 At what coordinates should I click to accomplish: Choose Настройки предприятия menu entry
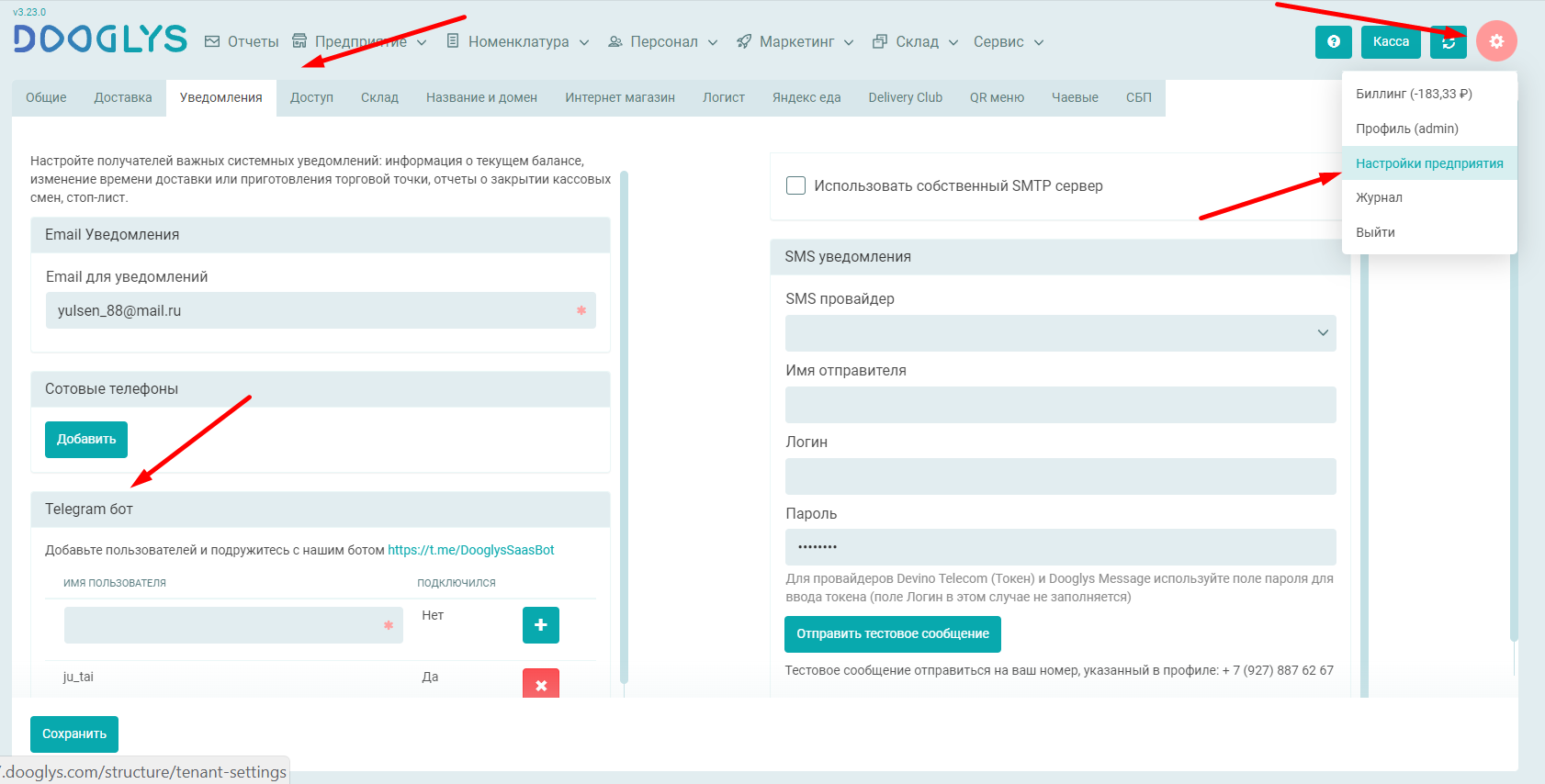[x=1429, y=163]
